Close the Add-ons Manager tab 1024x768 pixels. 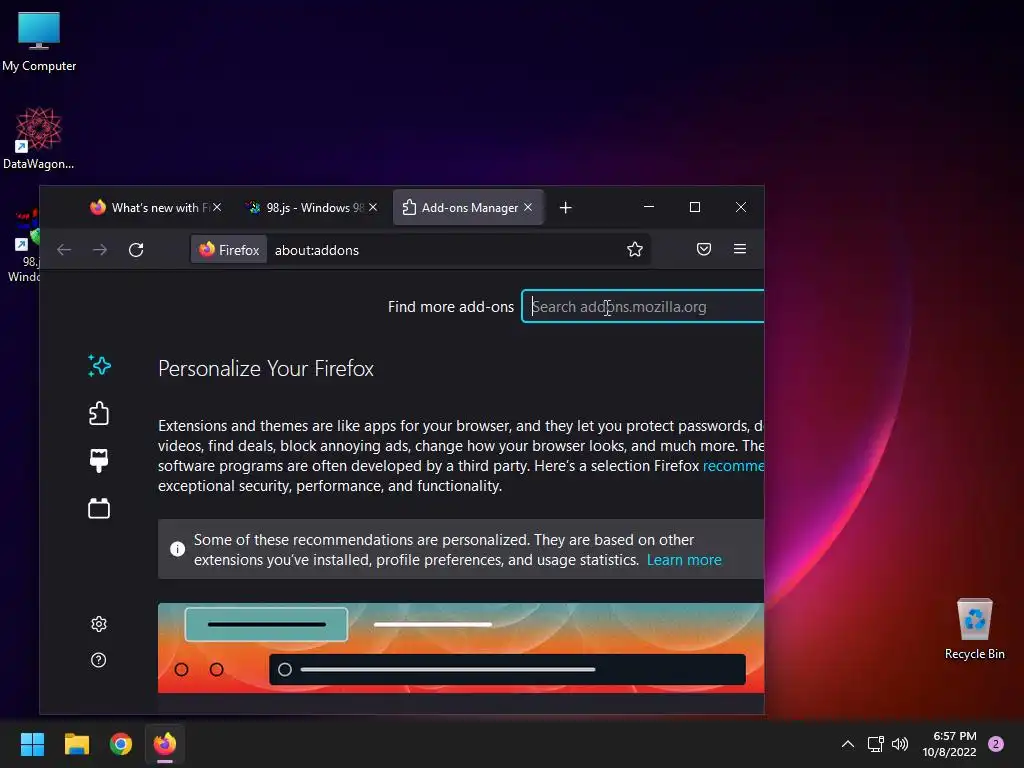point(528,207)
